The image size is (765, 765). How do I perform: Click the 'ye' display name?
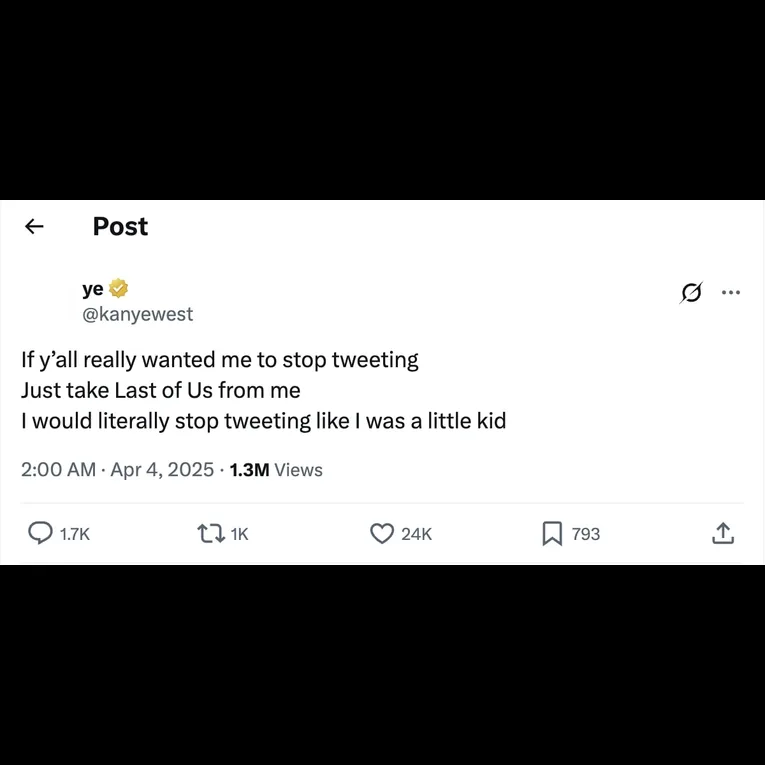[x=93, y=289]
